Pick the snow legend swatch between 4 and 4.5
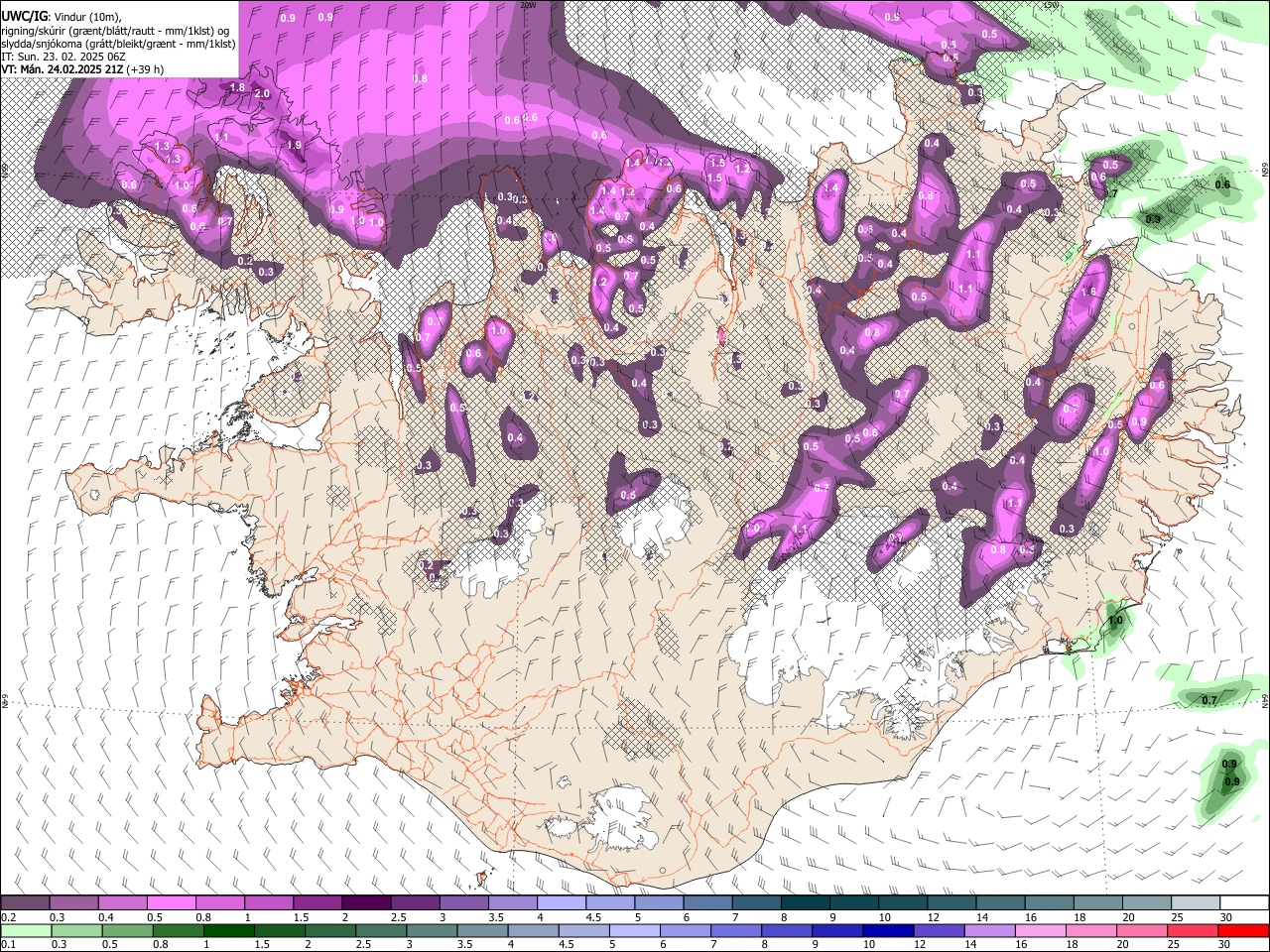This screenshot has height=952, width=1270. [561, 902]
